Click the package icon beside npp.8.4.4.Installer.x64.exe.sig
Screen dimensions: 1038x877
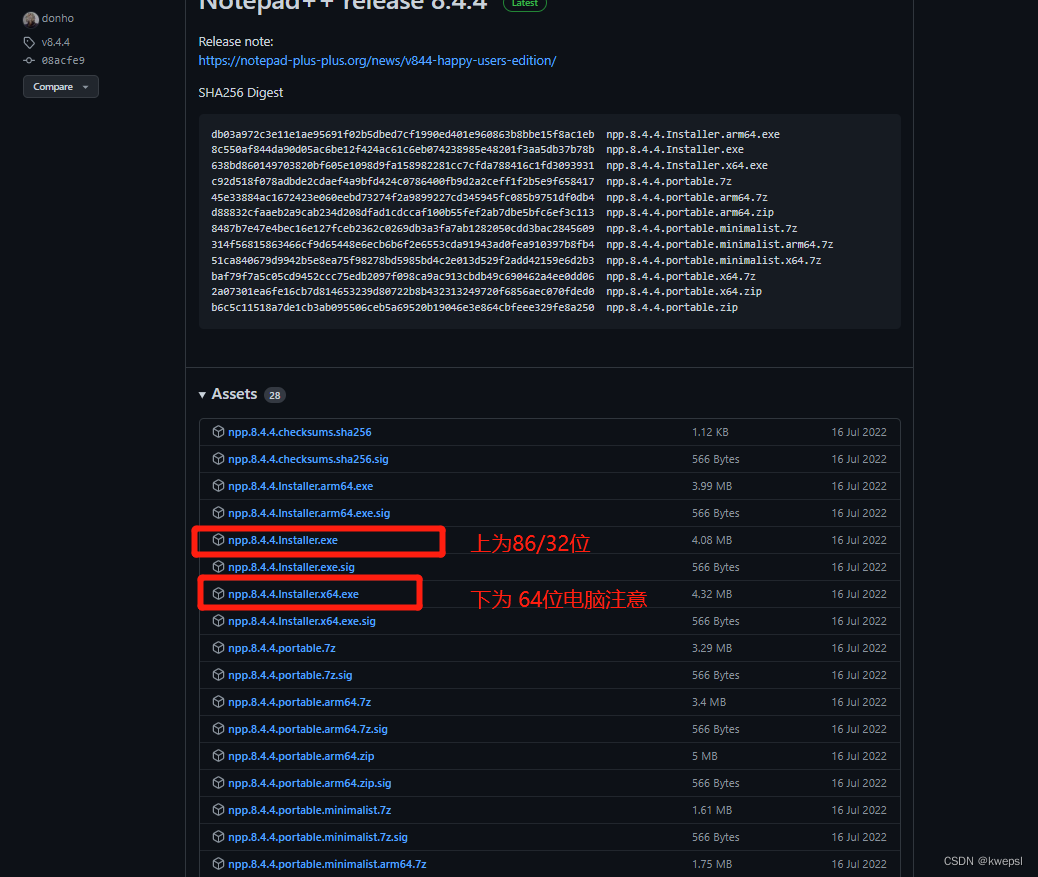coord(218,621)
